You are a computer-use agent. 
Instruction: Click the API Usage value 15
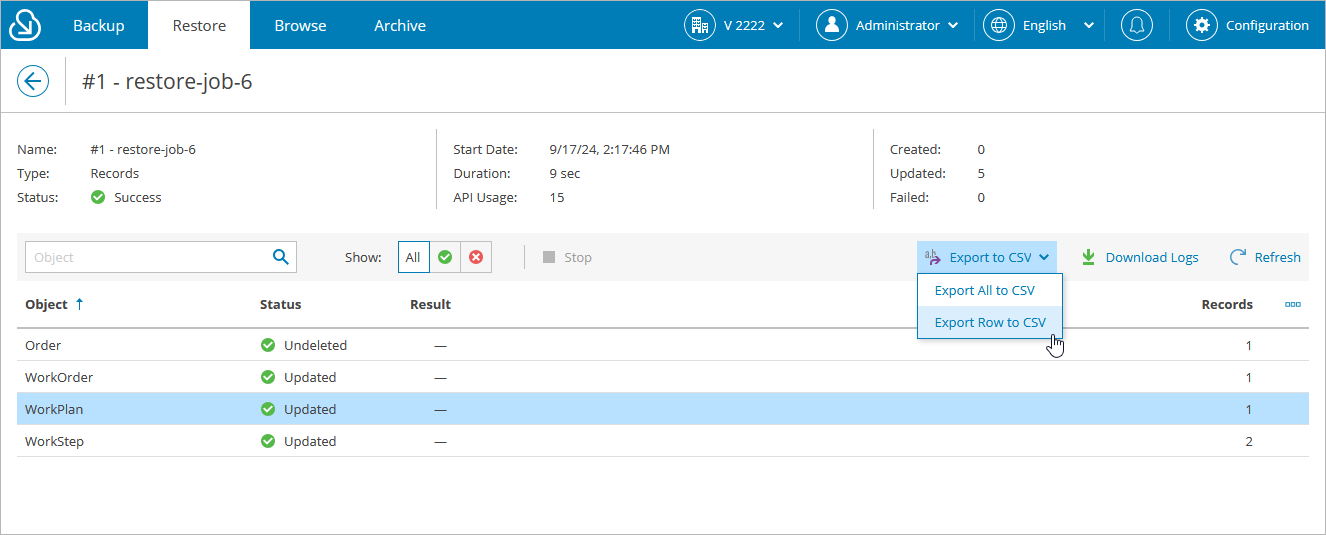(x=557, y=197)
